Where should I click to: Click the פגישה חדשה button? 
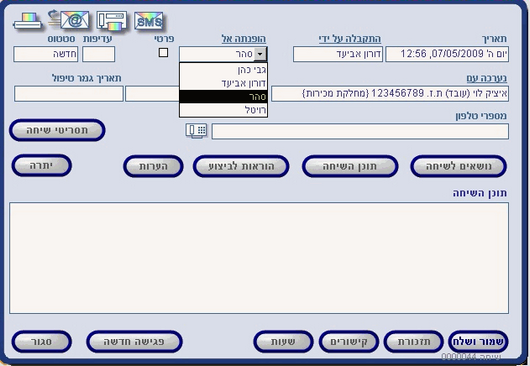coord(134,341)
